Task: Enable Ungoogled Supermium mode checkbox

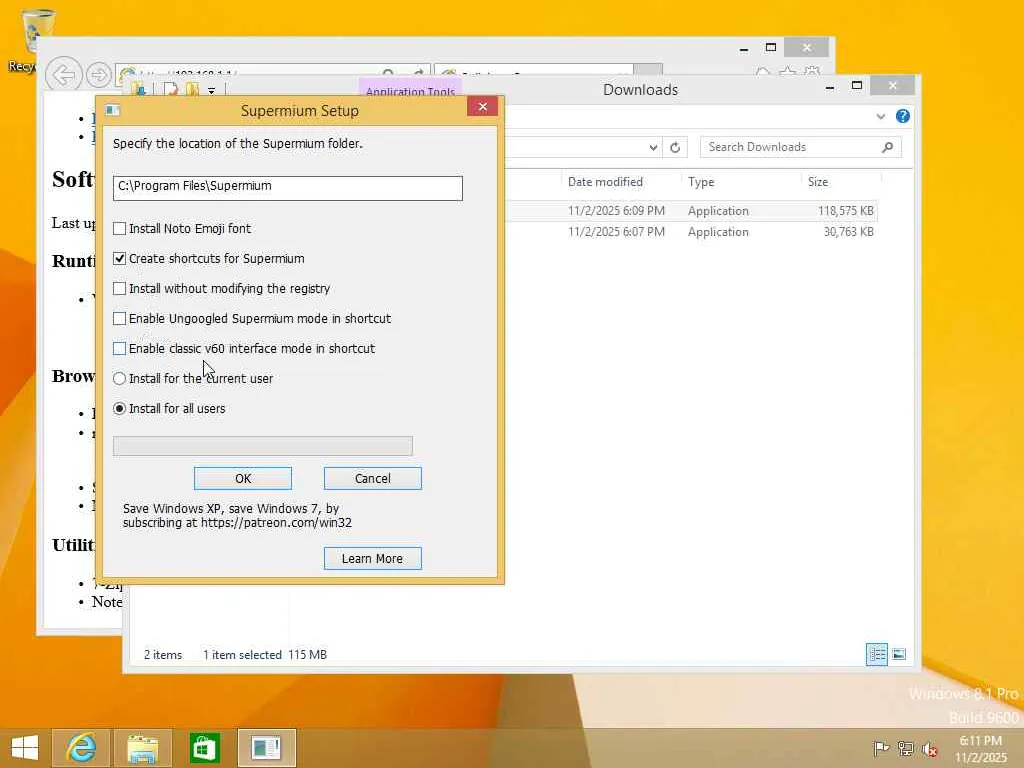Action: point(120,319)
